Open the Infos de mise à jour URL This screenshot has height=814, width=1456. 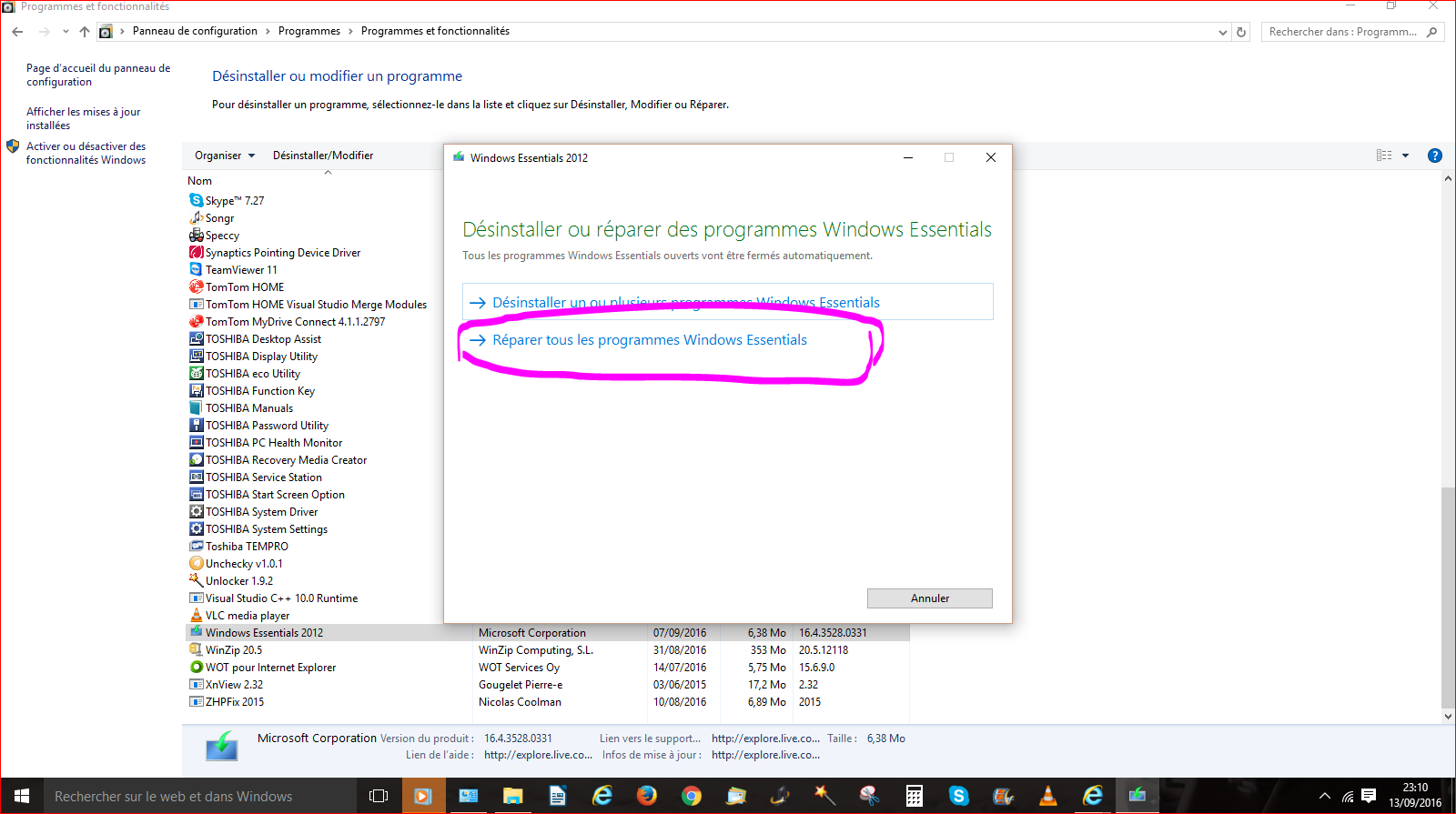coord(765,755)
